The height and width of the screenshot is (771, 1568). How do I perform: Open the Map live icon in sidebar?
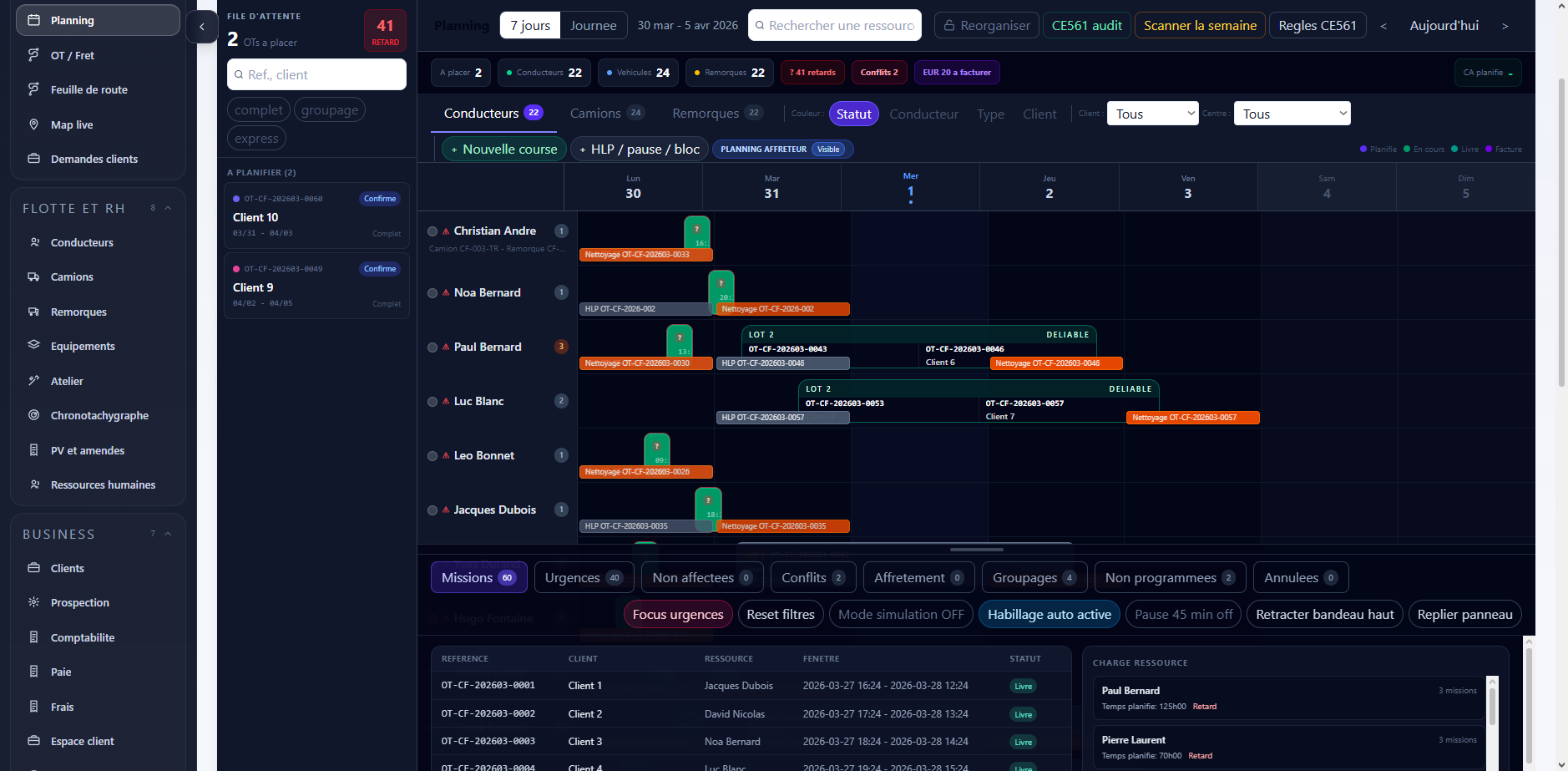(x=34, y=124)
